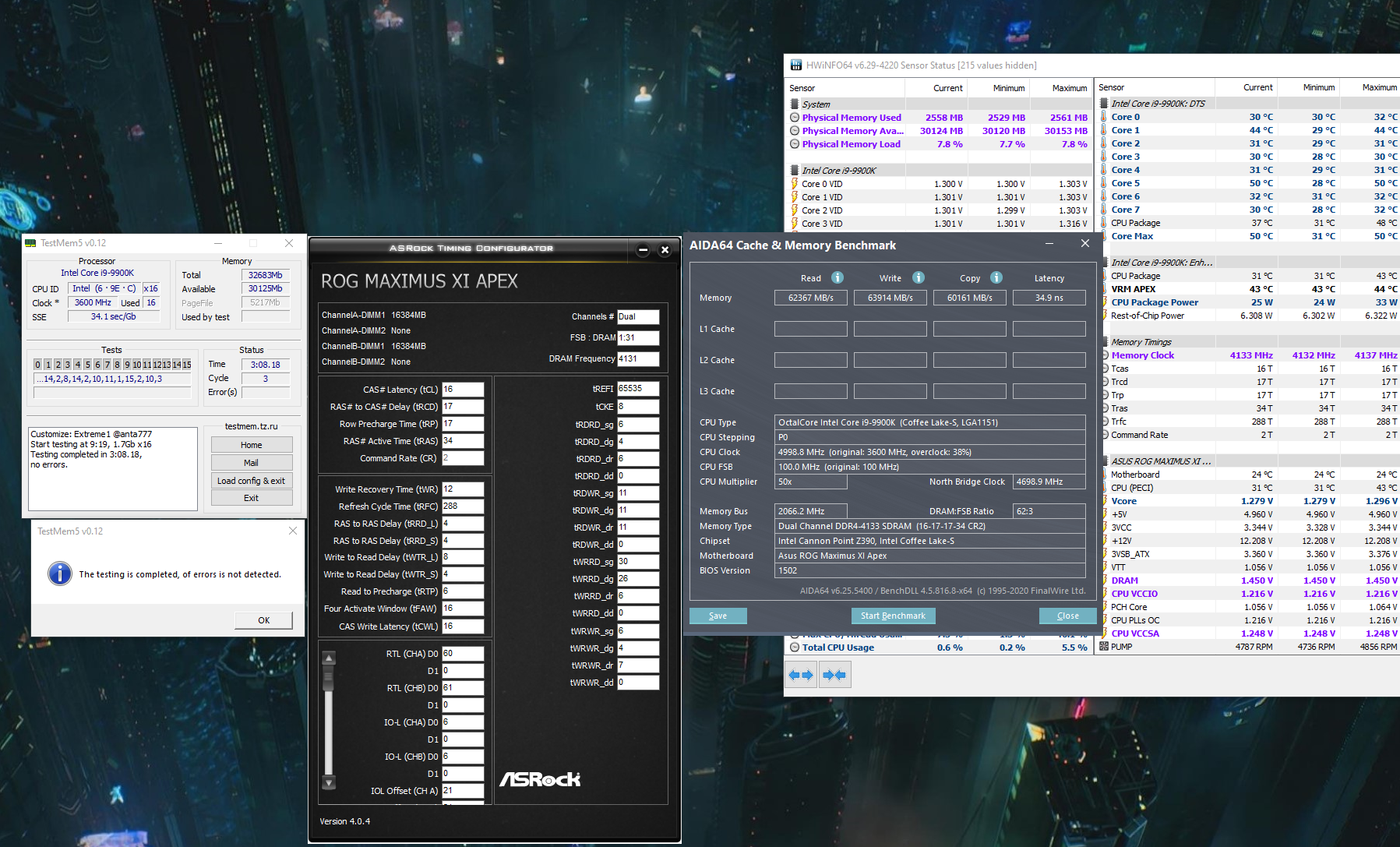Click the PUMP fan sensor icon

(x=1104, y=647)
